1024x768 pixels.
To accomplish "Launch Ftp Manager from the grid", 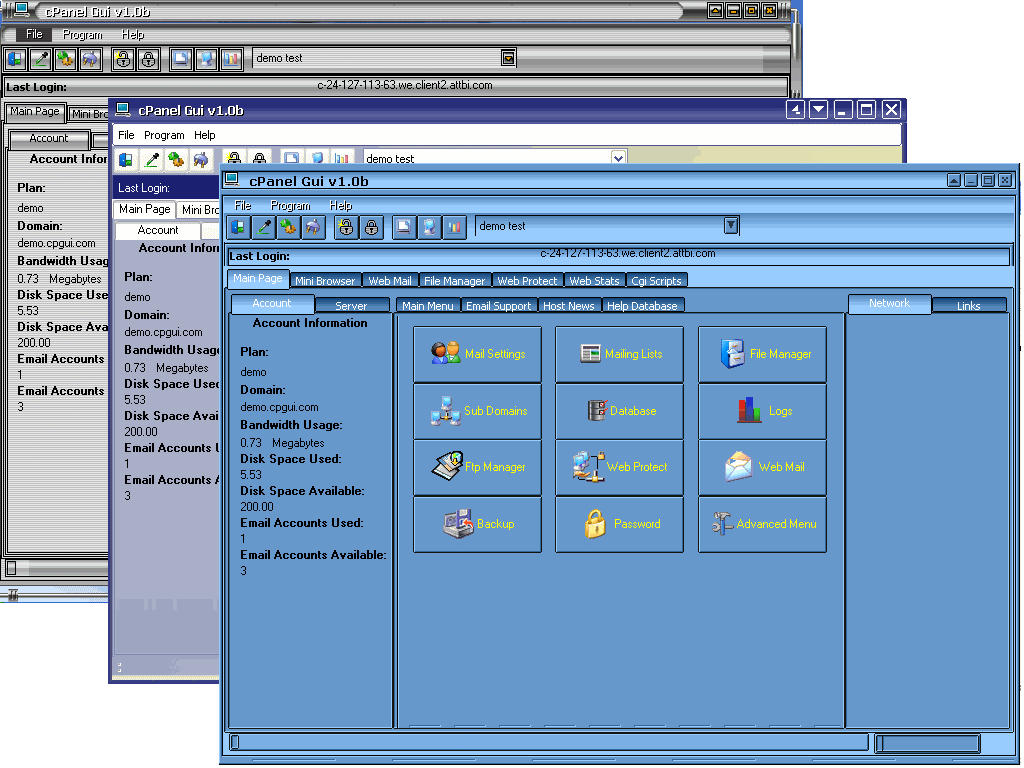I will tap(477, 467).
